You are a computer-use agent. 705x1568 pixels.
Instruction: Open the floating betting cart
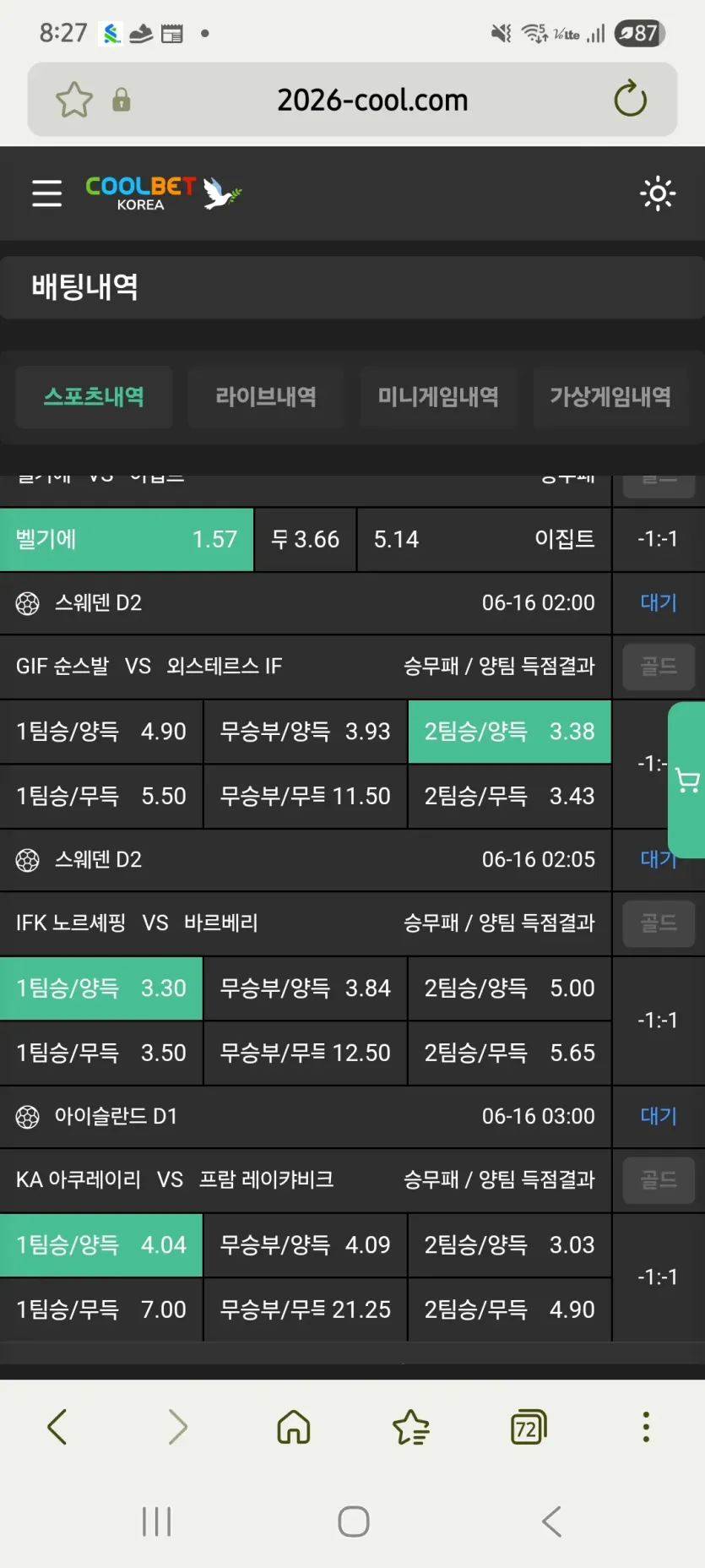coord(687,781)
